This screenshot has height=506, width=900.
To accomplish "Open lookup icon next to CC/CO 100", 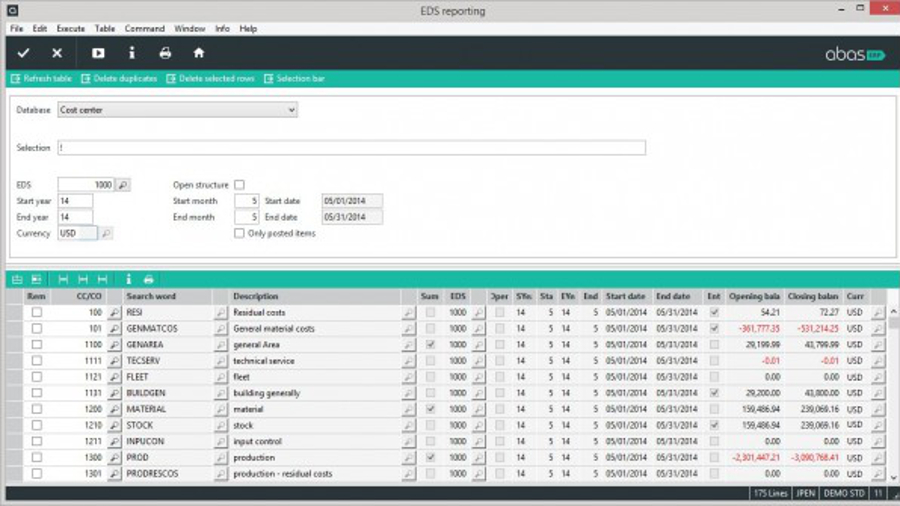I will 114,313.
